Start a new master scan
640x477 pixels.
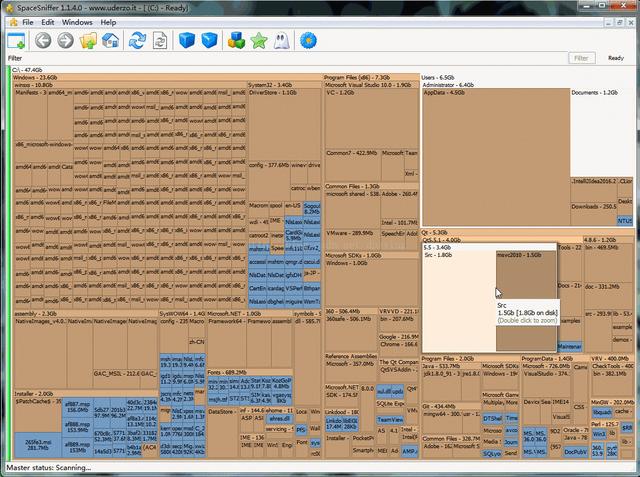point(137,41)
